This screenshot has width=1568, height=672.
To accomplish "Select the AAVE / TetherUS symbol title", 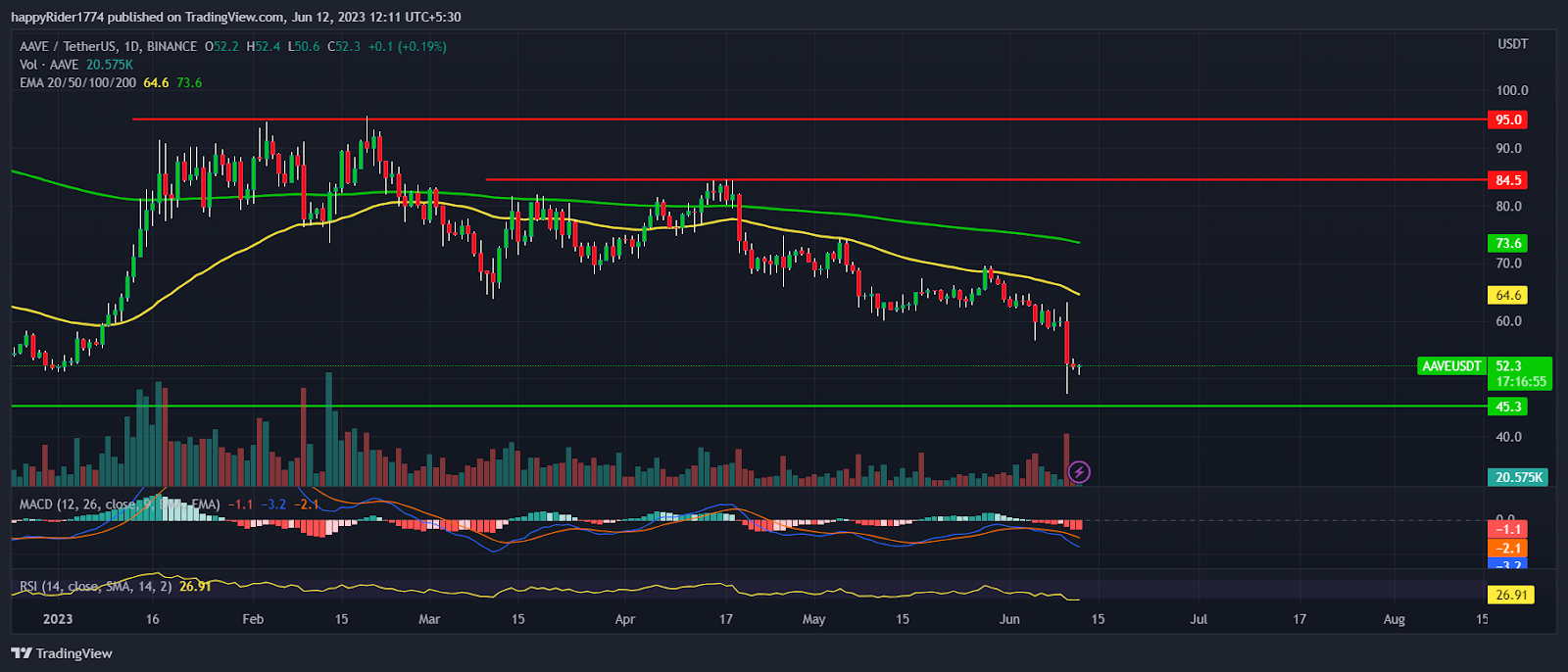I will click(108, 46).
